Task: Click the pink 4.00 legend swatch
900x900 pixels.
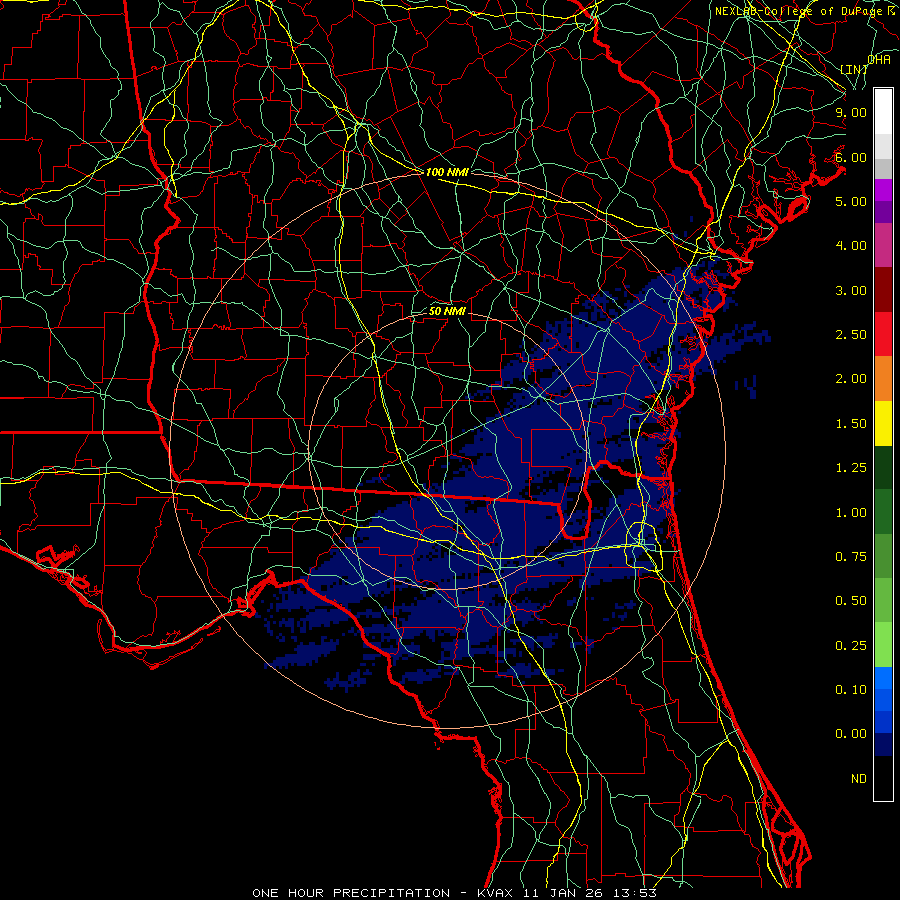Action: 883,246
